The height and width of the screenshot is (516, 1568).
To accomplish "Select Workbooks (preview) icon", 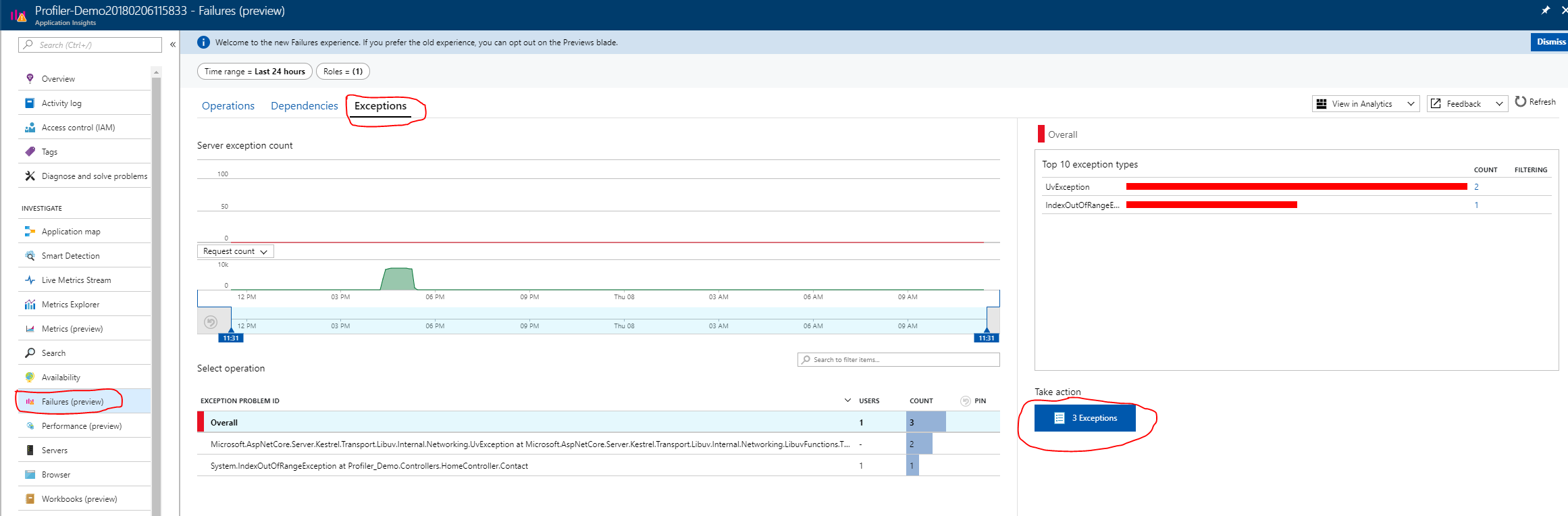I will coord(30,498).
